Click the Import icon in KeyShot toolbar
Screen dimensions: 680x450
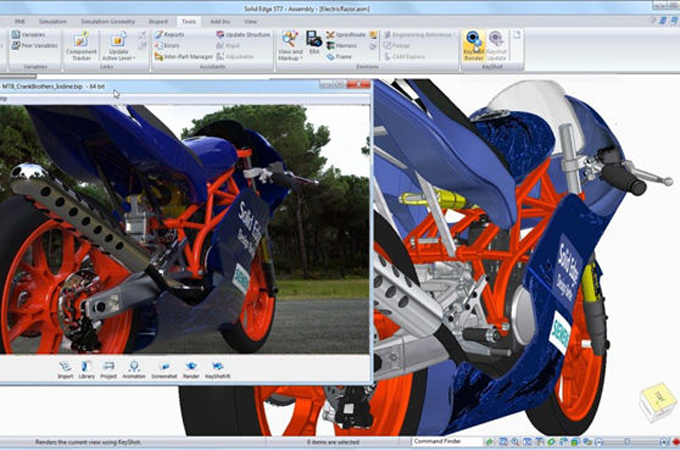tap(65, 369)
